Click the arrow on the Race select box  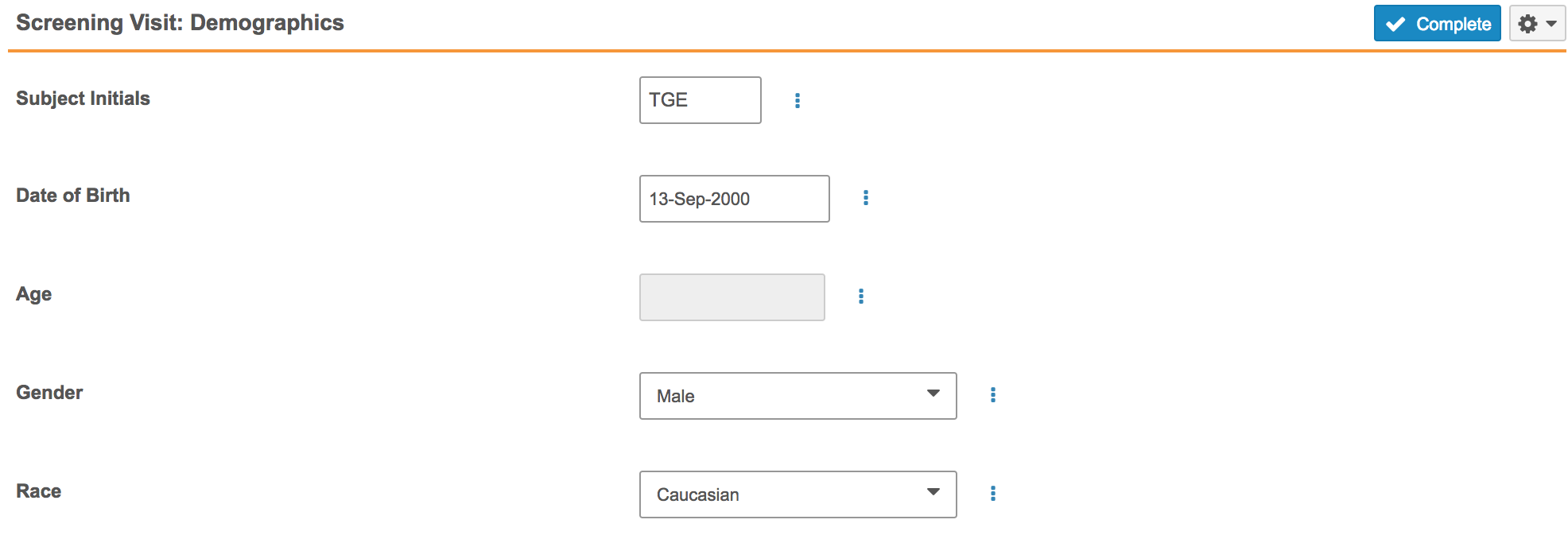tap(933, 492)
